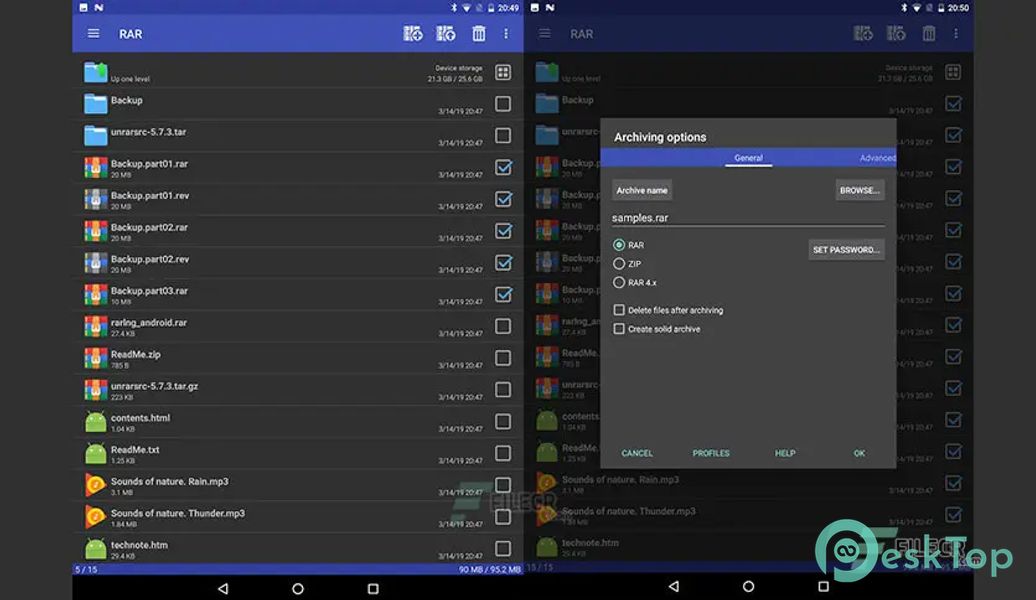This screenshot has height=600, width=1036.
Task: Click the BROWSE... button
Action: (859, 190)
